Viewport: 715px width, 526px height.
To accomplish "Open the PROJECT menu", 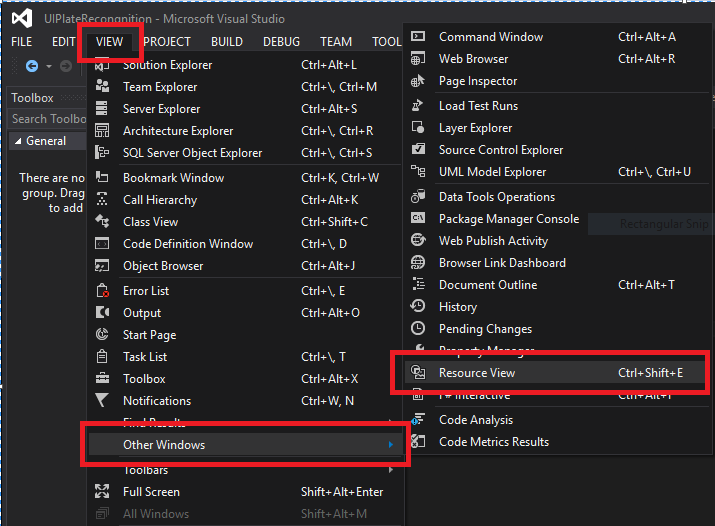I will (167, 42).
